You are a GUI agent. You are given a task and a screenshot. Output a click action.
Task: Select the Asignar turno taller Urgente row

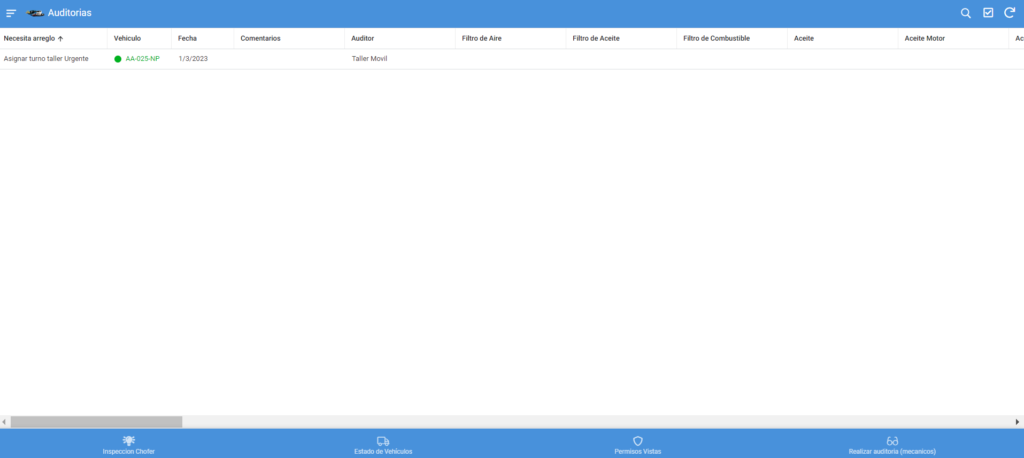[x=46, y=59]
